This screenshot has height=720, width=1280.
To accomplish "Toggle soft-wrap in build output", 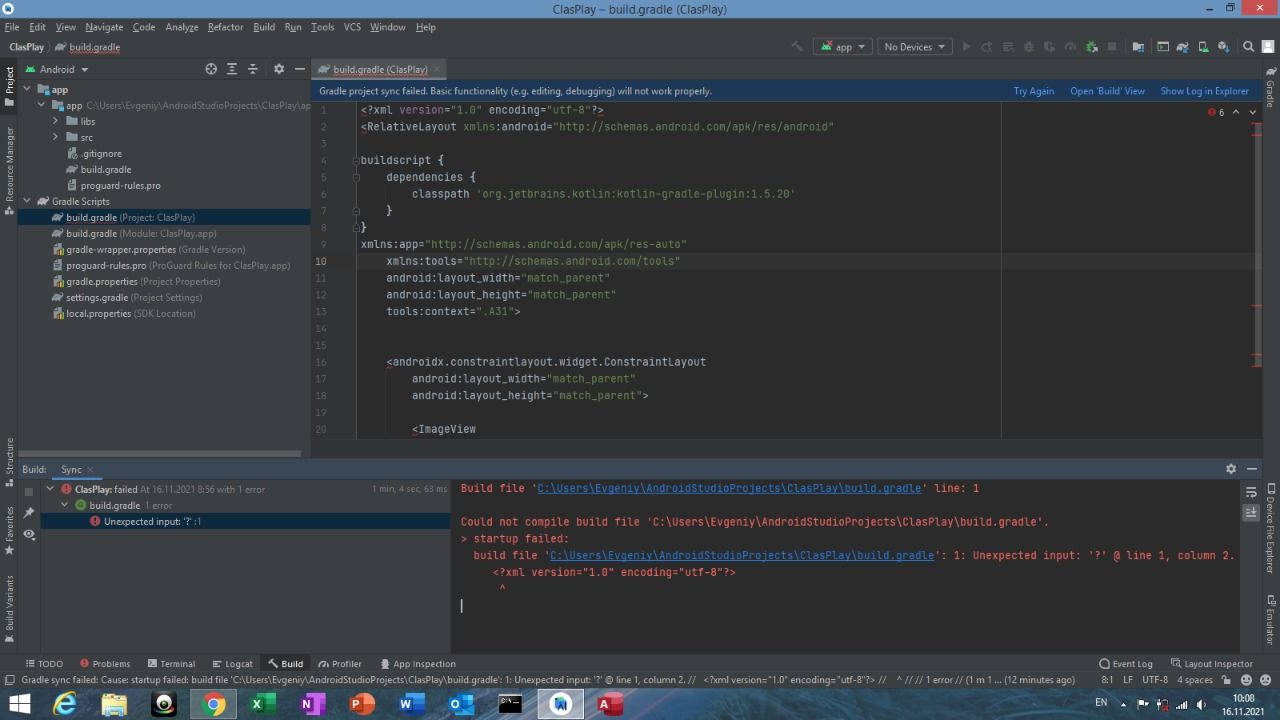I will pos(1251,492).
